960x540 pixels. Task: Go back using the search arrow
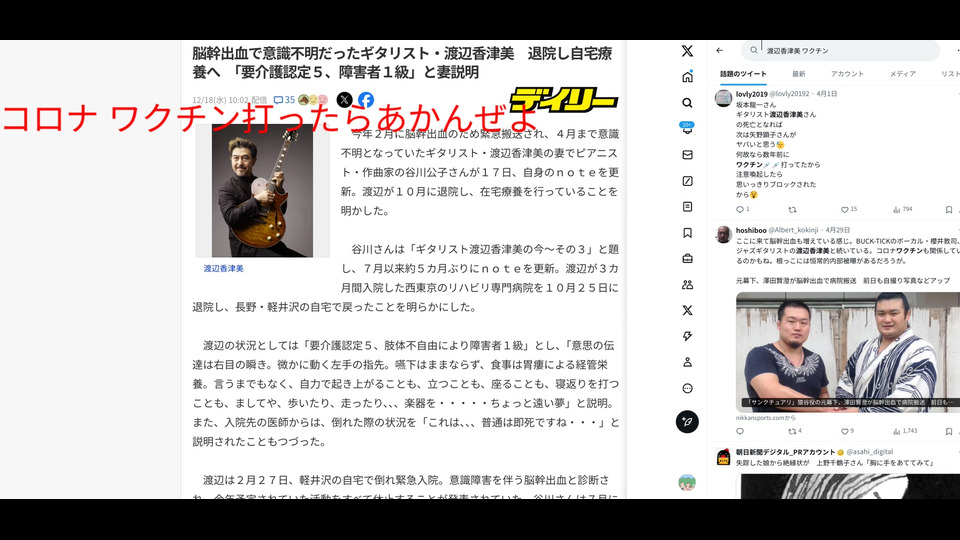pyautogui.click(x=719, y=51)
